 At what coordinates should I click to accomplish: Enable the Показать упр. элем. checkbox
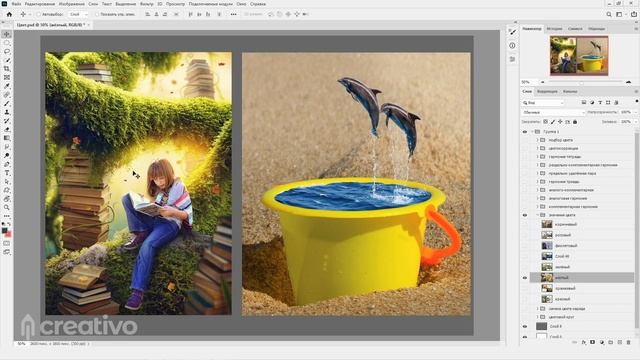click(x=97, y=14)
